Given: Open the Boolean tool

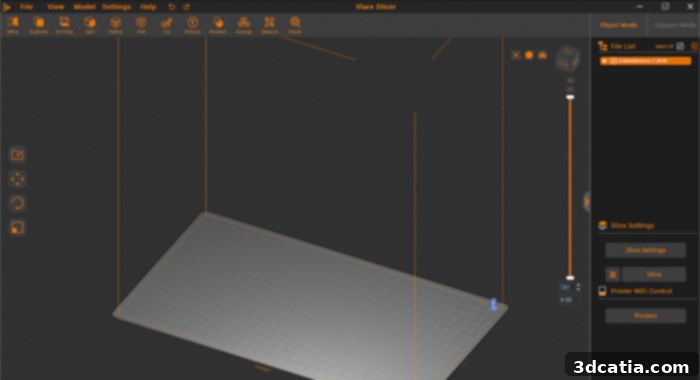Looking at the screenshot, I should point(218,25).
